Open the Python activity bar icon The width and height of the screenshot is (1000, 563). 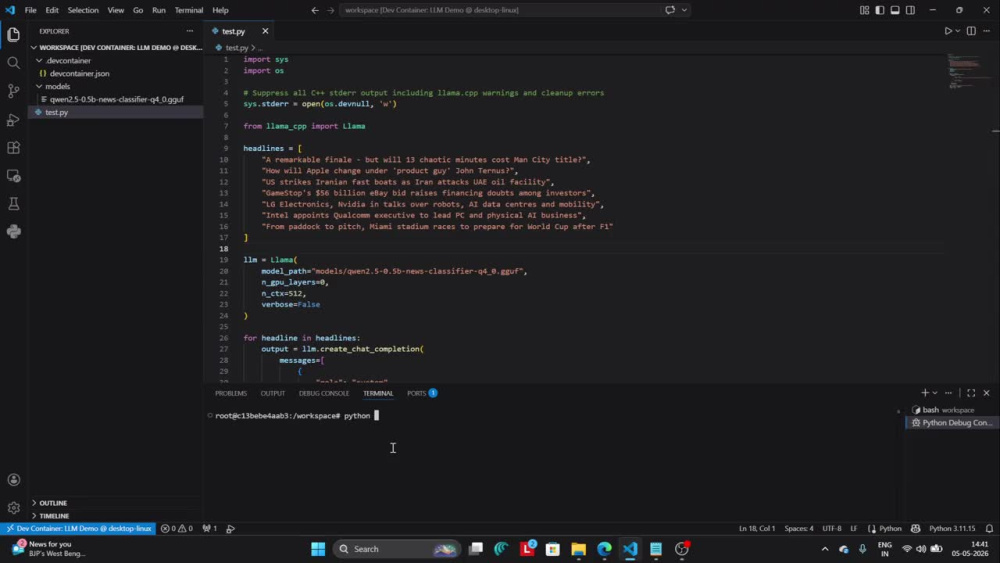tap(13, 231)
